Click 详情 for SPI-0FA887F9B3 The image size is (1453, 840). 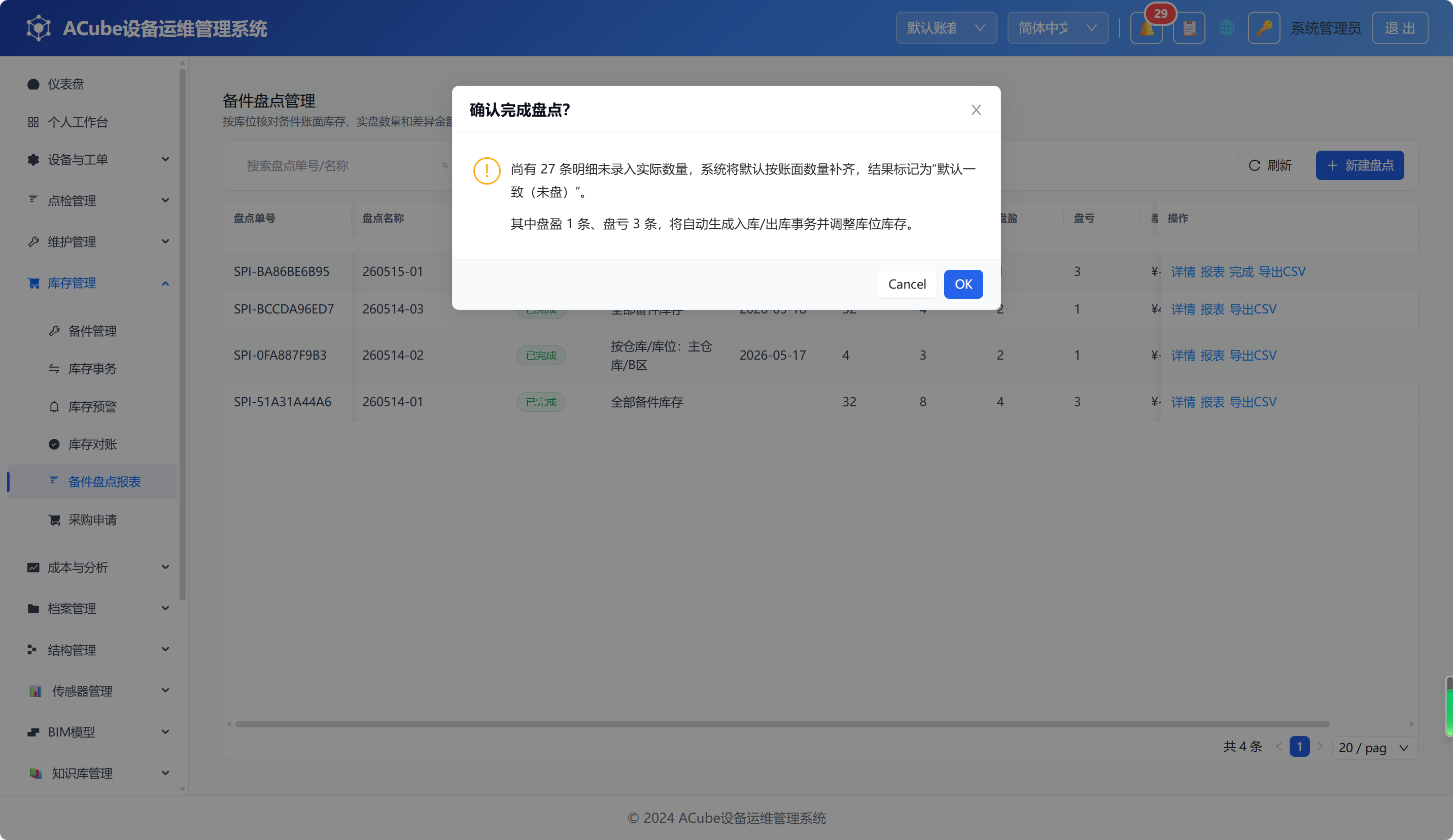tap(1183, 355)
